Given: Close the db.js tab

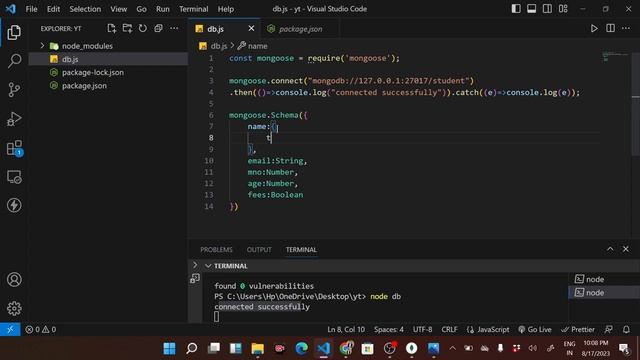Looking at the screenshot, I should click(251, 28).
